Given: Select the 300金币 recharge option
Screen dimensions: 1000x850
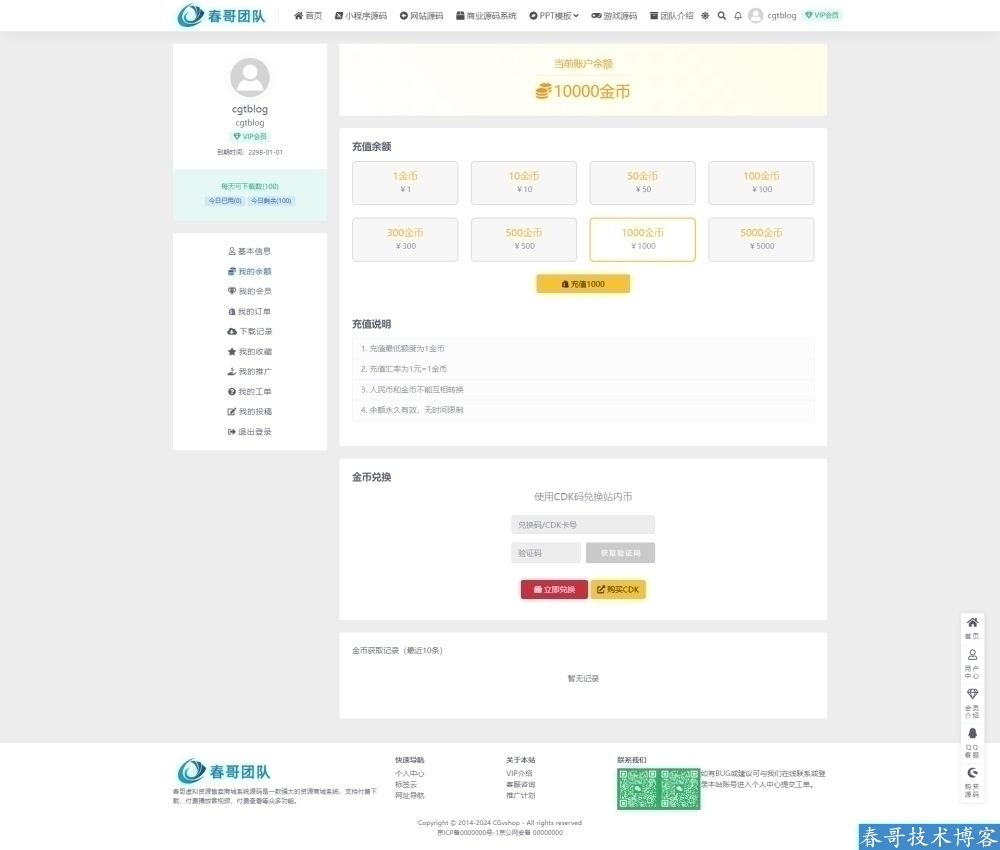Looking at the screenshot, I should (x=405, y=240).
